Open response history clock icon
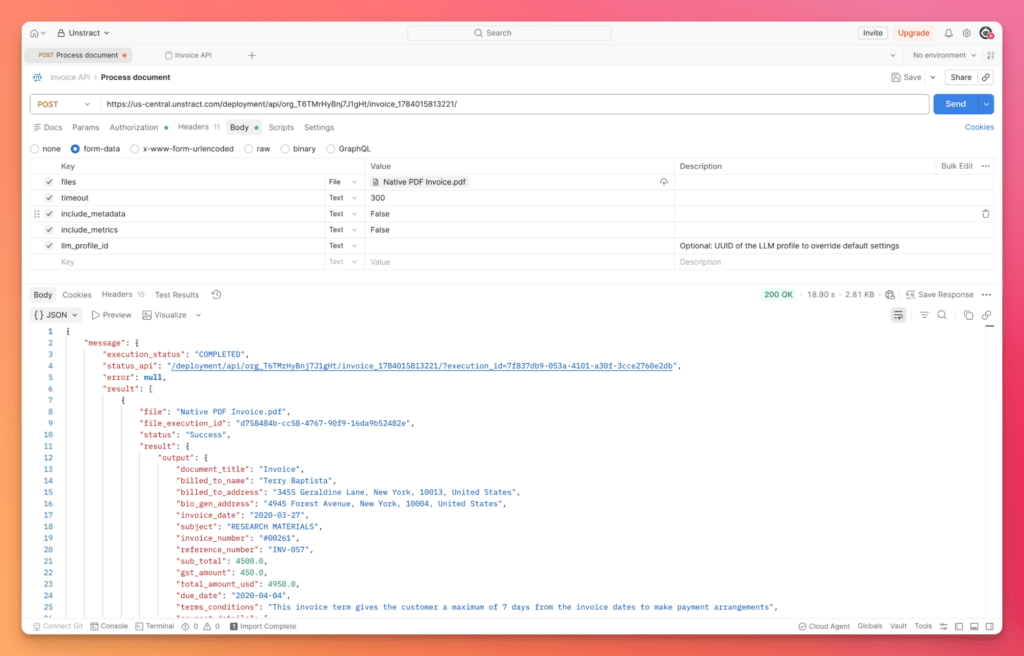The image size is (1024, 656). (217, 295)
